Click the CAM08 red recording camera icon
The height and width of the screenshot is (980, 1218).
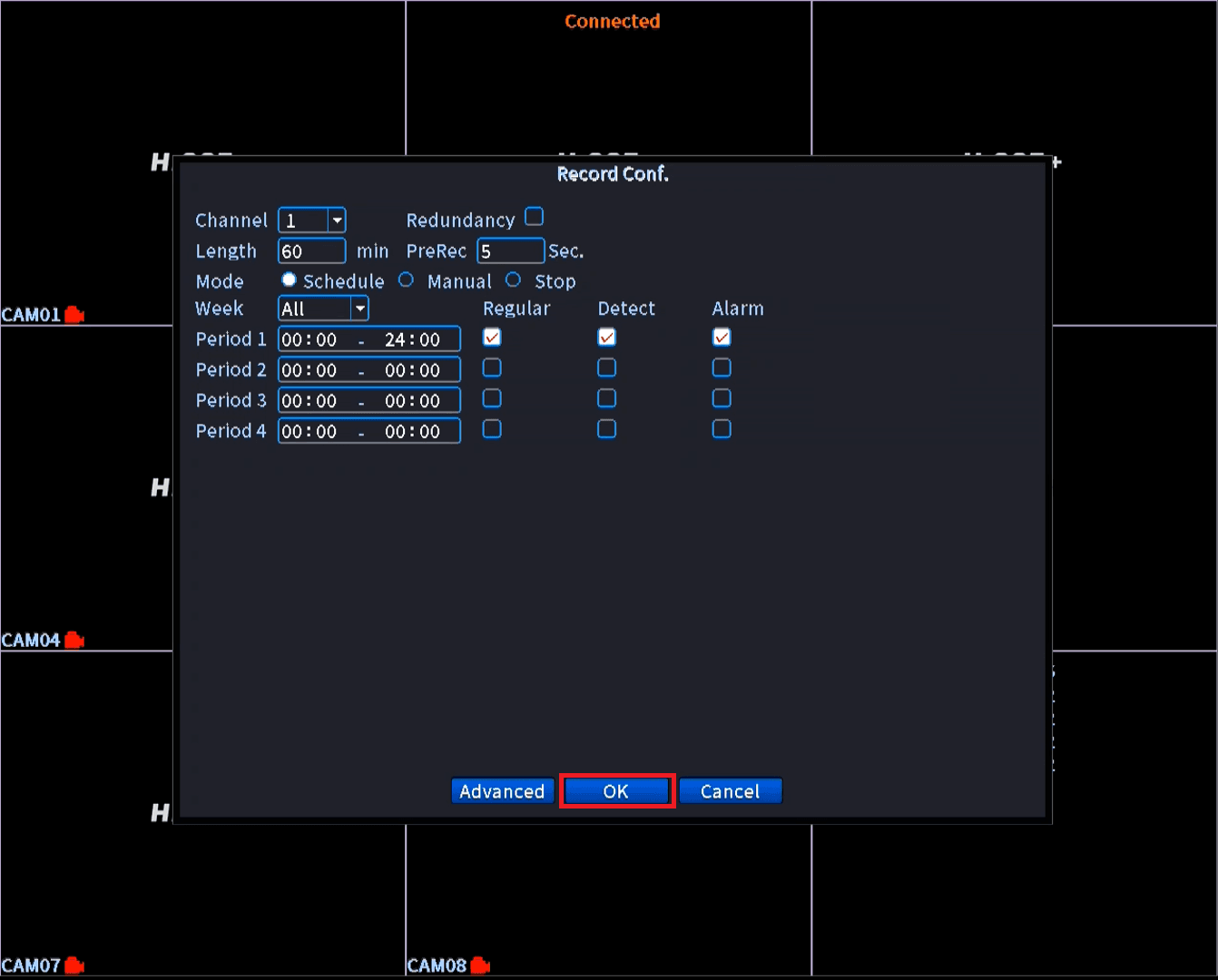(480, 965)
